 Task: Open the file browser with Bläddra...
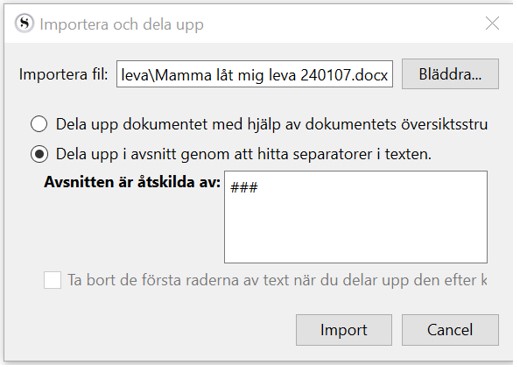tap(450, 74)
